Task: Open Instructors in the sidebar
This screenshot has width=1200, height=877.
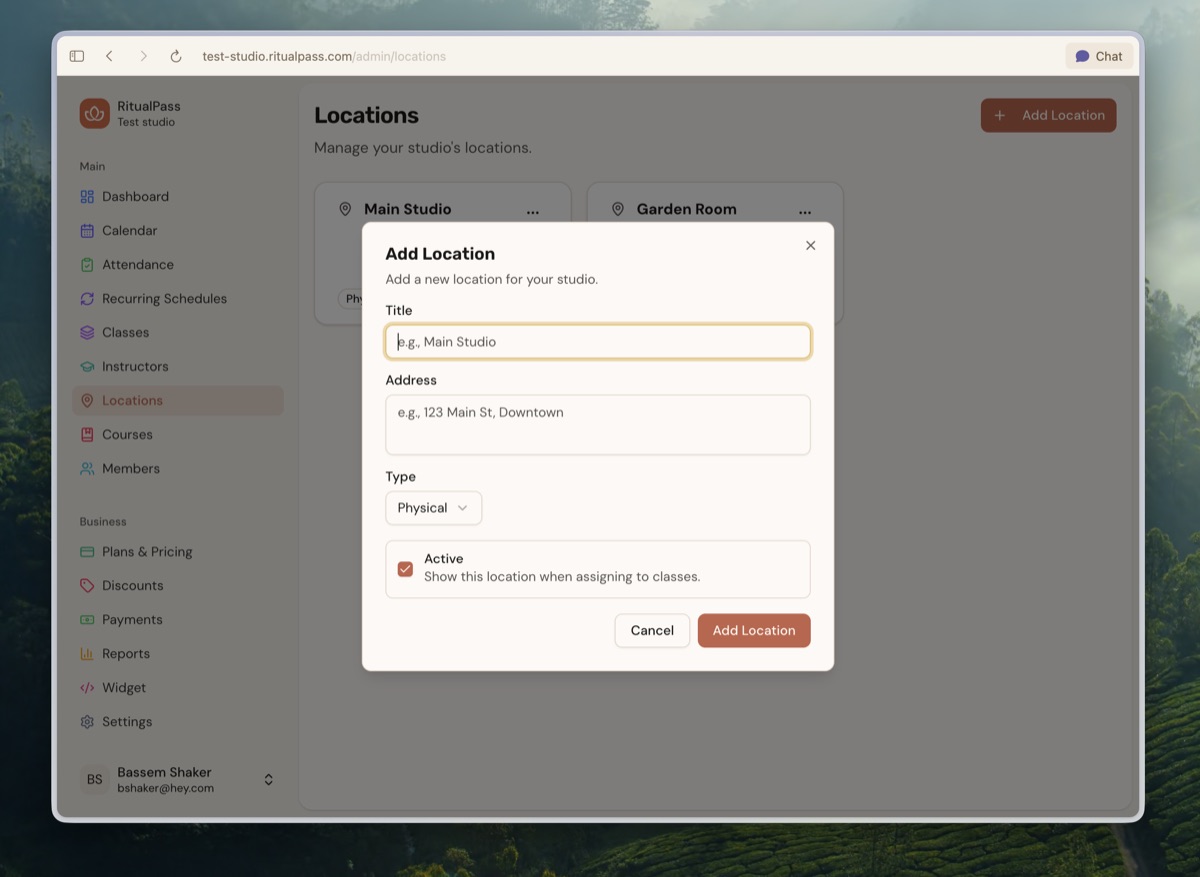Action: (x=178, y=367)
